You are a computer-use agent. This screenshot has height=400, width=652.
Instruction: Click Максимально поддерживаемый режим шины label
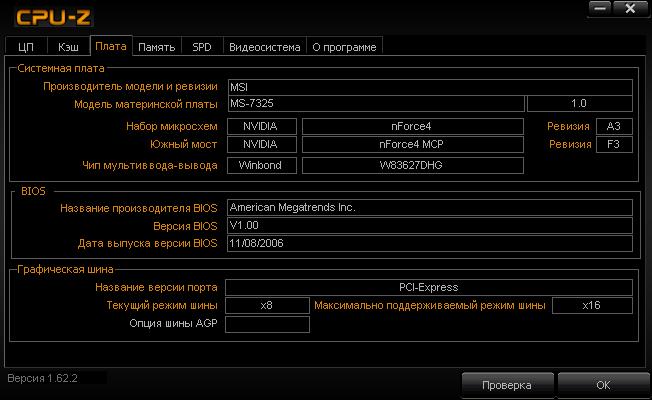point(430,305)
